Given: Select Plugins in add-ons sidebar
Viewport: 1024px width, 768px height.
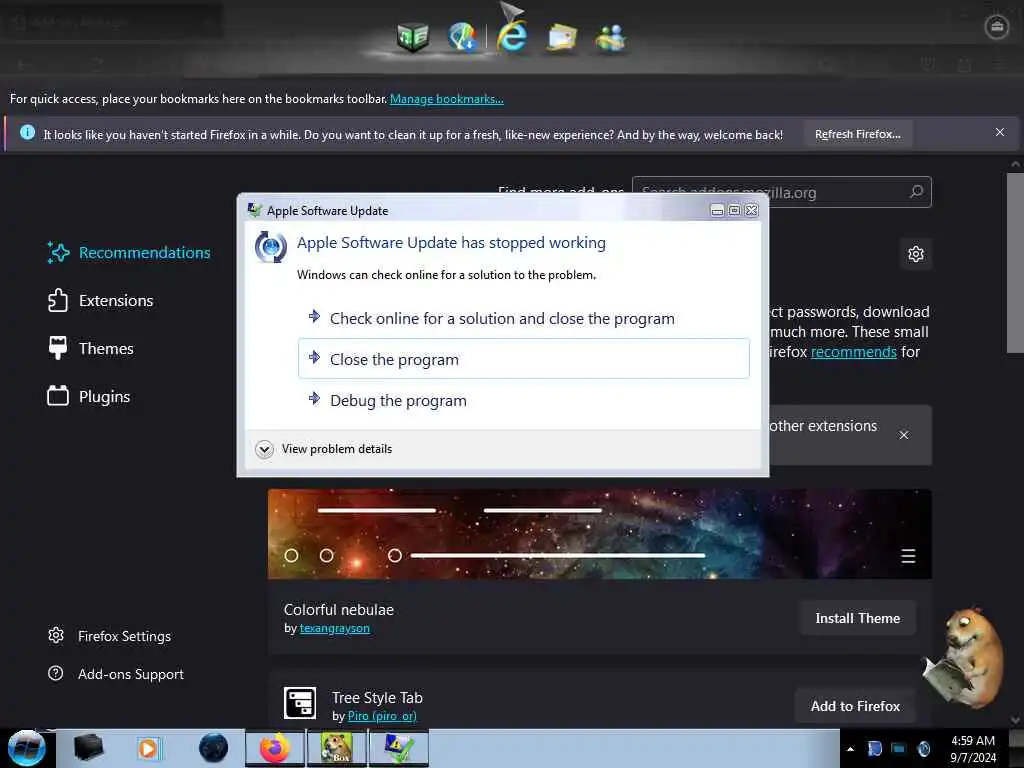Looking at the screenshot, I should click(89, 396).
